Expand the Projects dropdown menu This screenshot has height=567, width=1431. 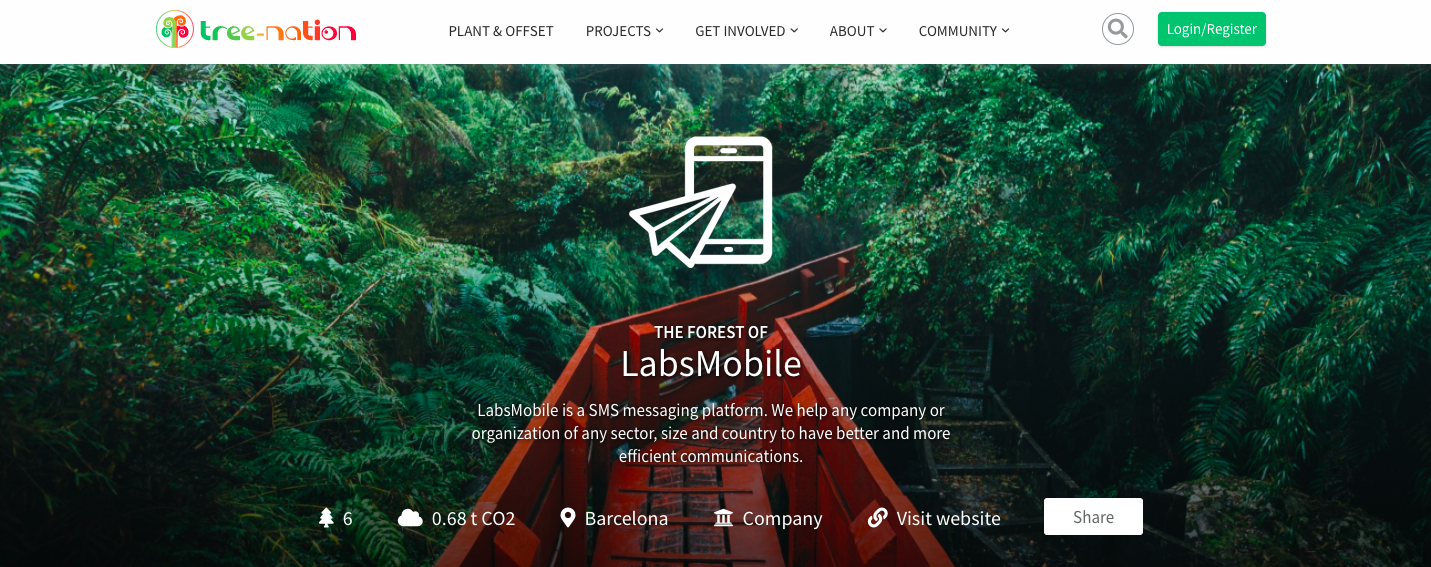[x=625, y=31]
